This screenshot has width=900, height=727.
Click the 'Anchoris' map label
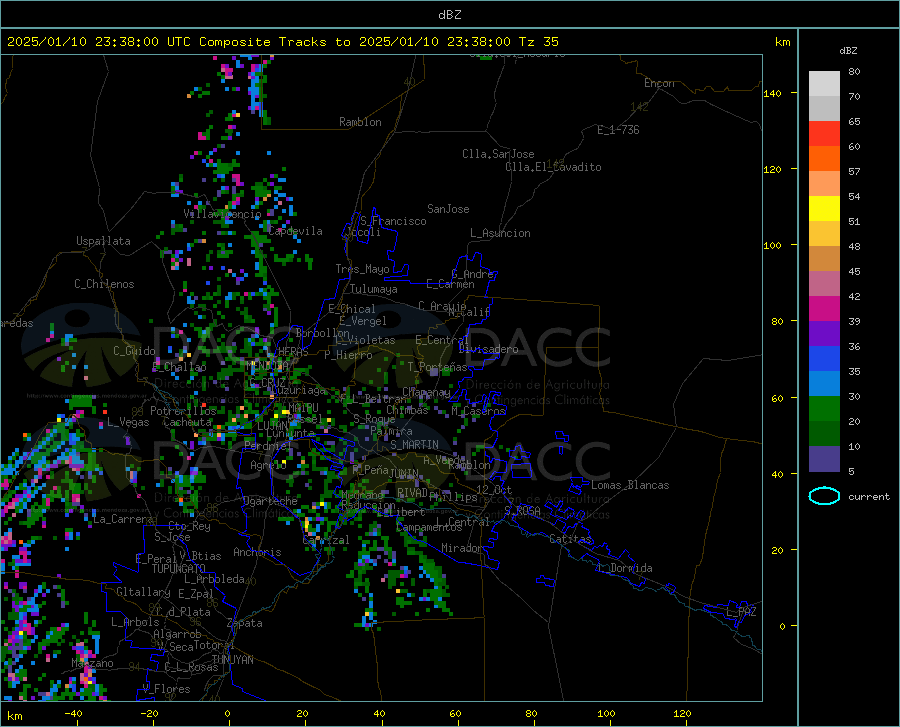[x=257, y=552]
